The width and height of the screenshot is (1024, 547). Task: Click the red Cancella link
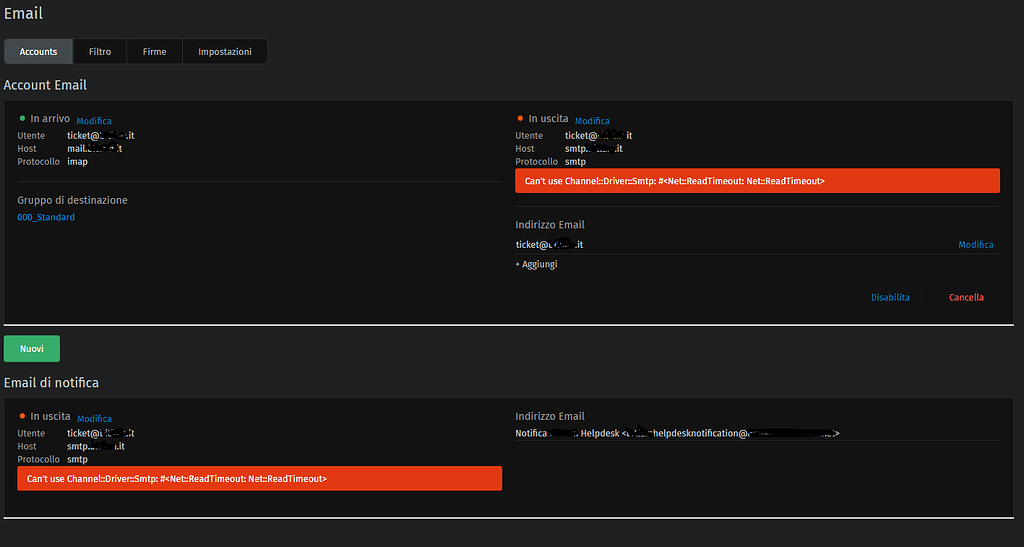click(966, 297)
